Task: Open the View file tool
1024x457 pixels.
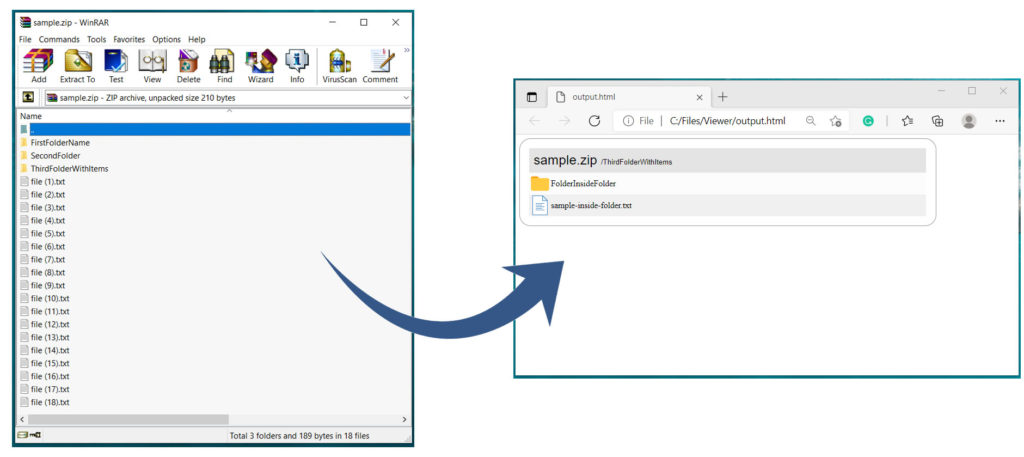Action: 152,65
